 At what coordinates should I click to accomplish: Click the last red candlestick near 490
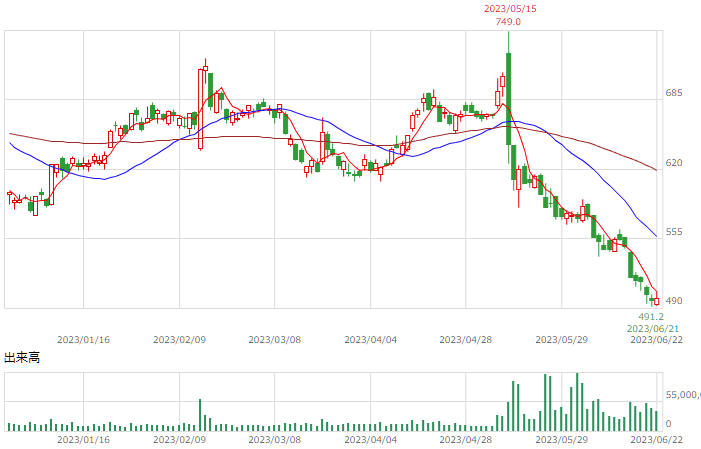point(656,301)
